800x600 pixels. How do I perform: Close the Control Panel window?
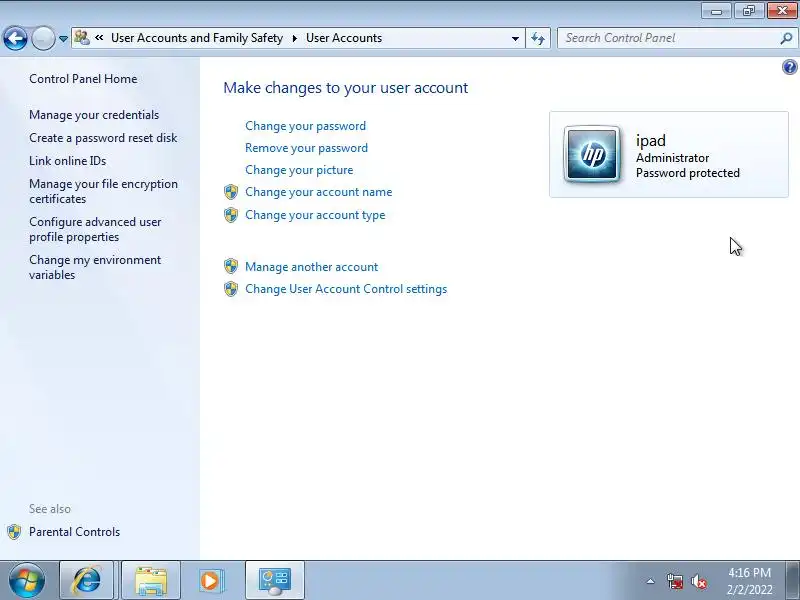pos(782,10)
